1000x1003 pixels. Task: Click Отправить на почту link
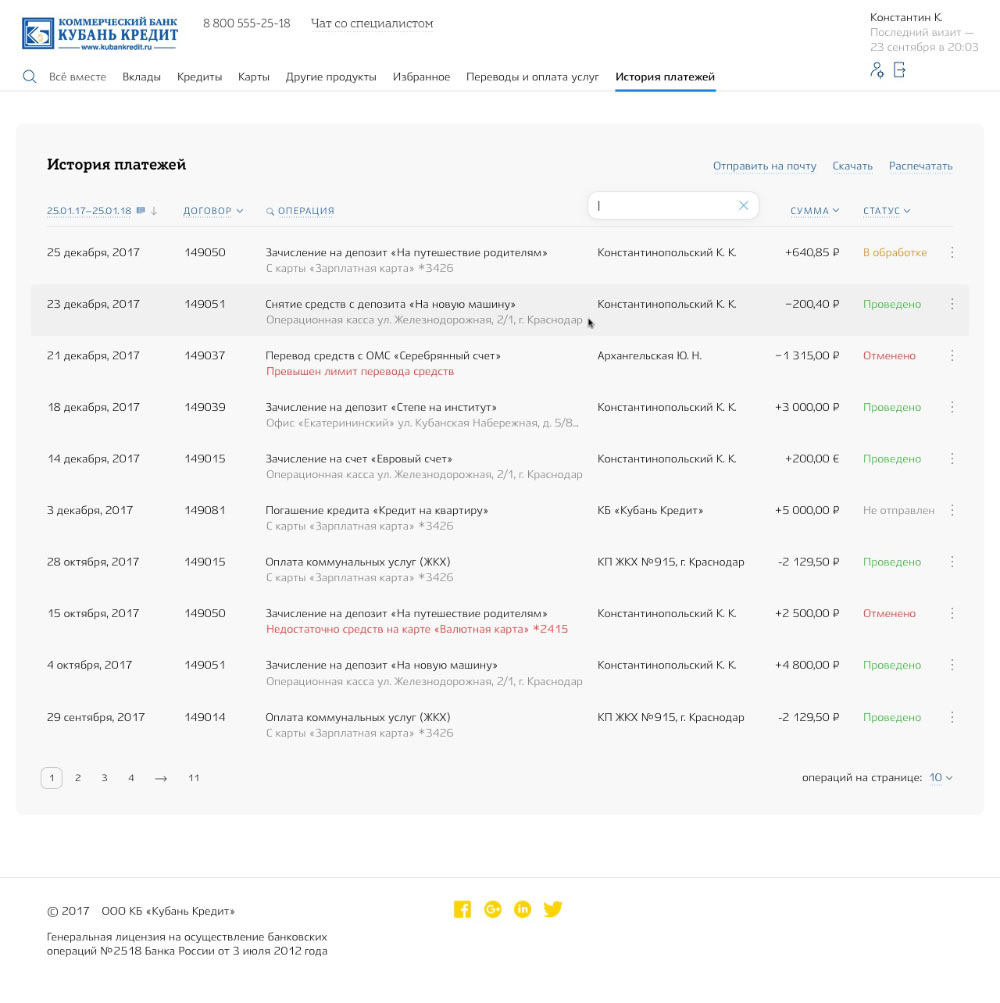tap(764, 166)
